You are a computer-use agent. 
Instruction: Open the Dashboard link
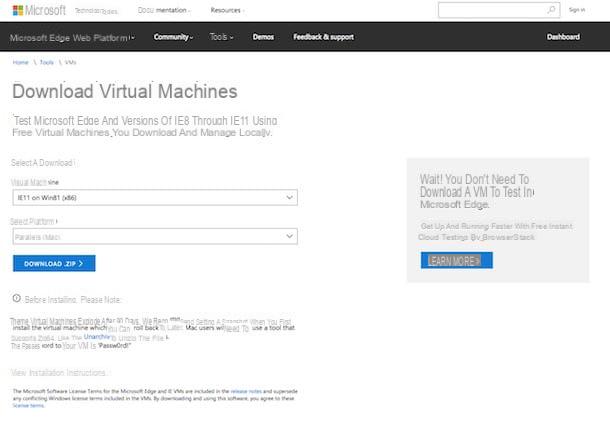[x=563, y=37]
